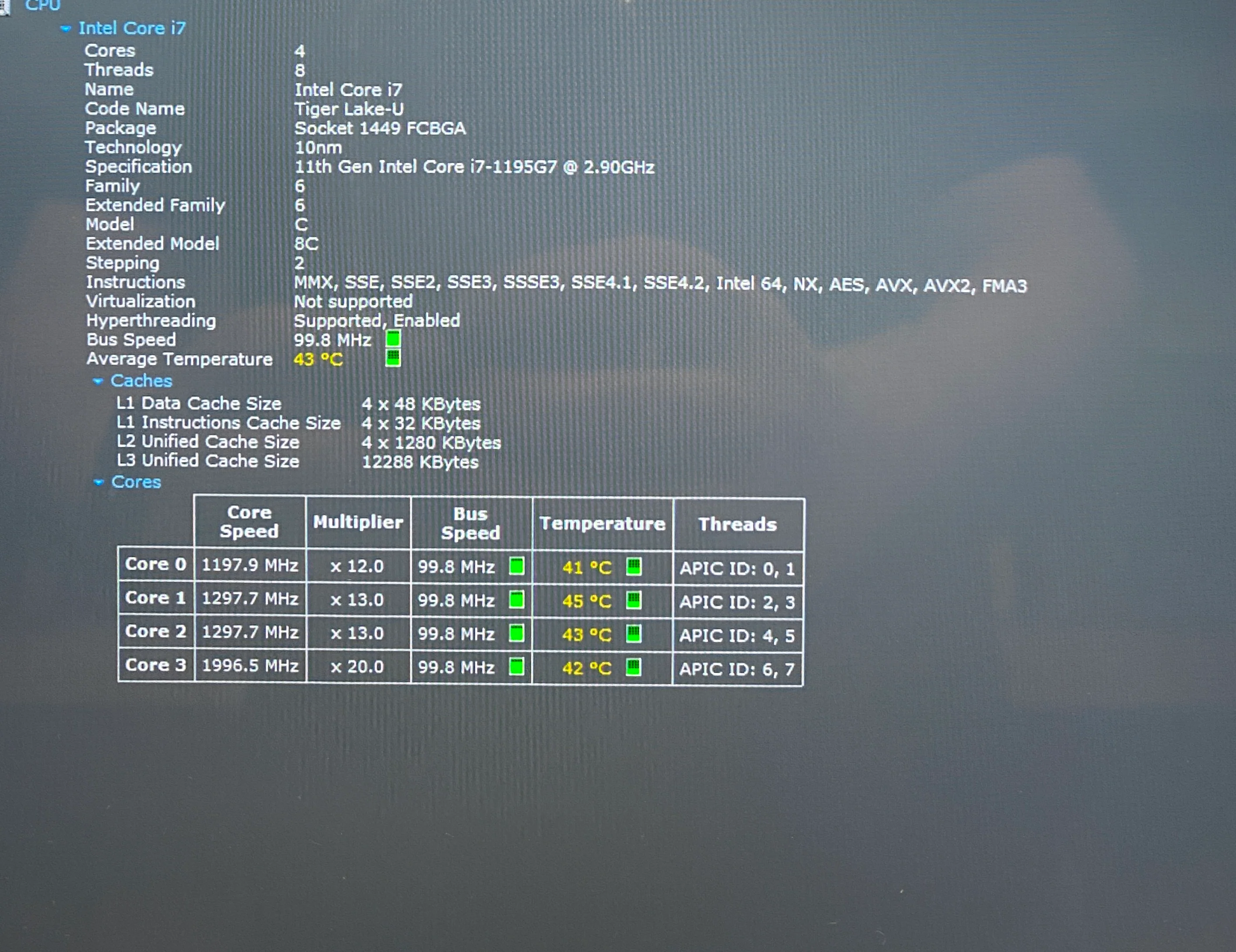Select the Caches section heading
Screen dimensions: 1236x952
[141, 381]
